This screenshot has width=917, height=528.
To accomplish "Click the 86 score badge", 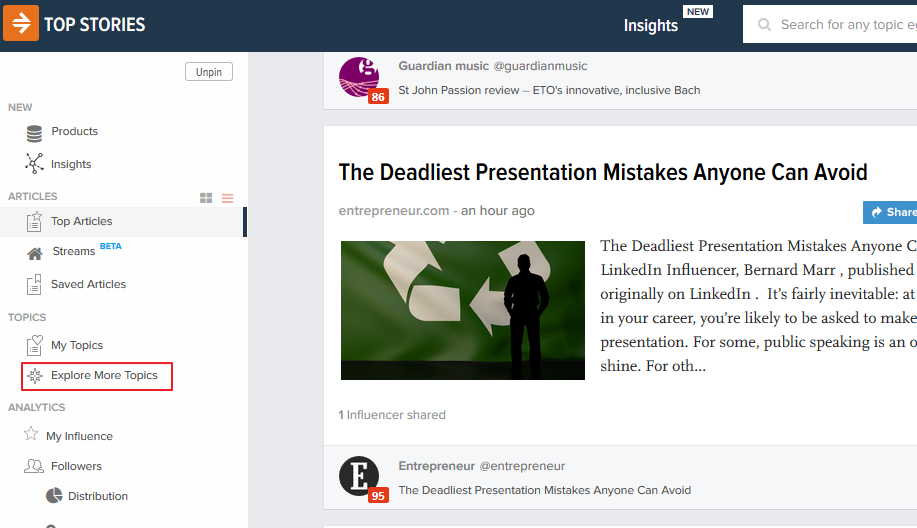I will [x=378, y=96].
